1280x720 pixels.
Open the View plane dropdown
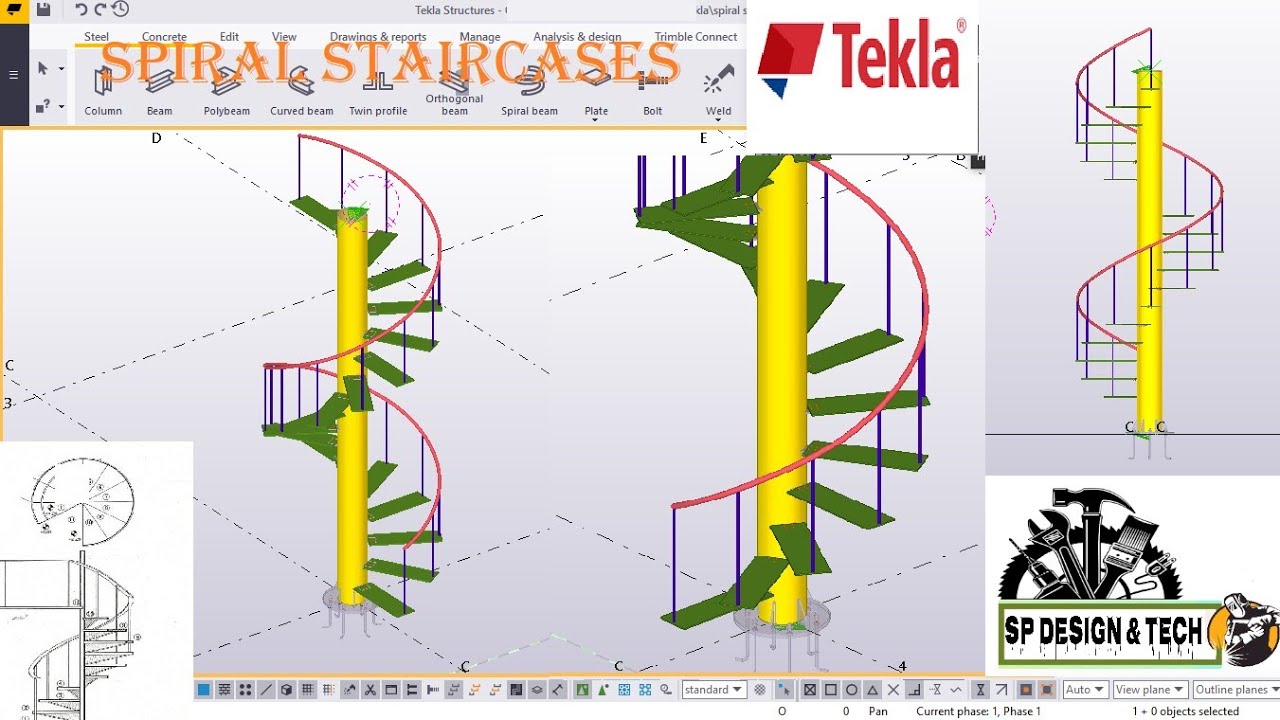(1150, 690)
